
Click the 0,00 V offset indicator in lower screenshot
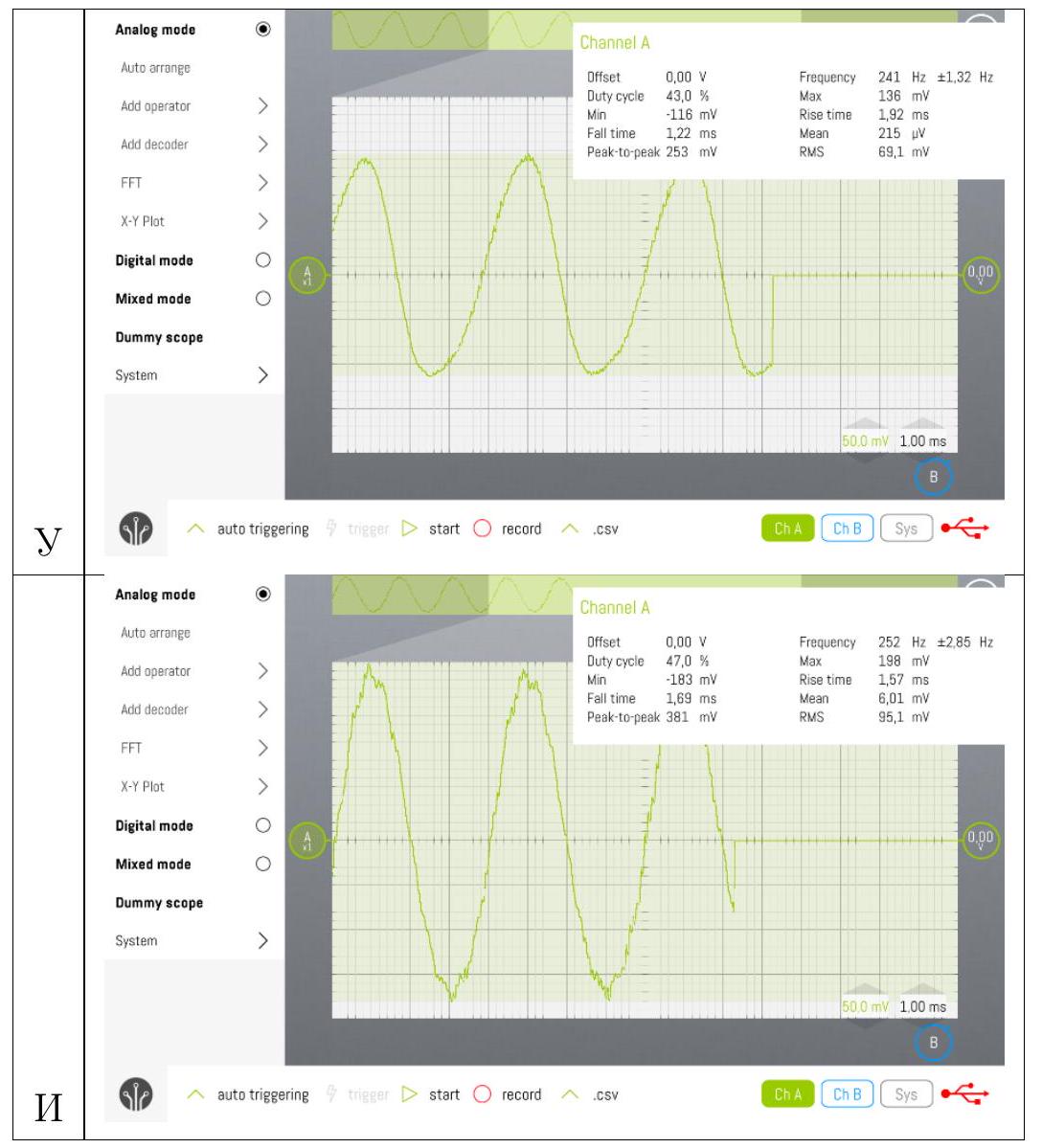point(981,840)
